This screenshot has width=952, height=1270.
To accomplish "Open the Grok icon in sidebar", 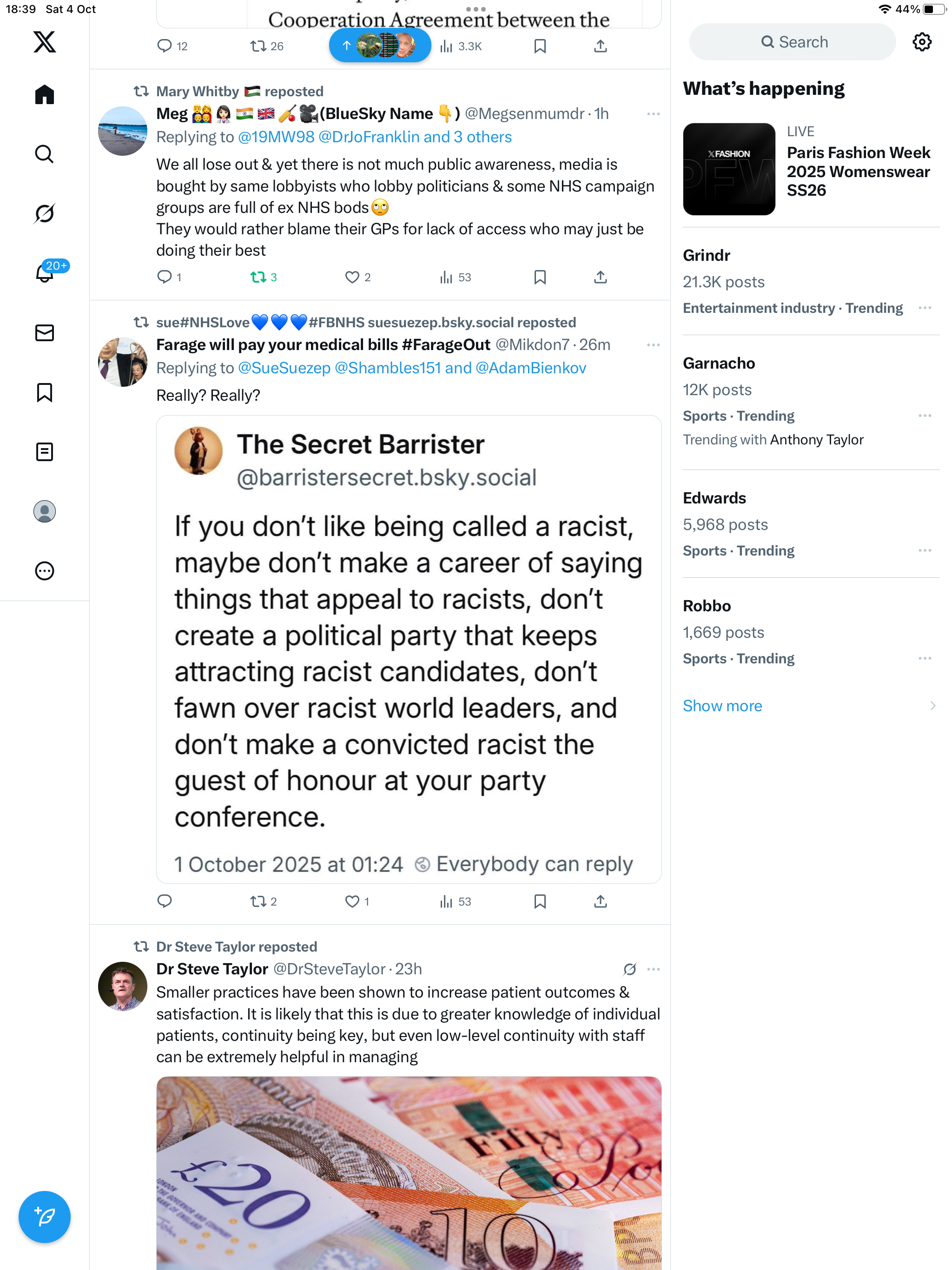I will tap(44, 213).
